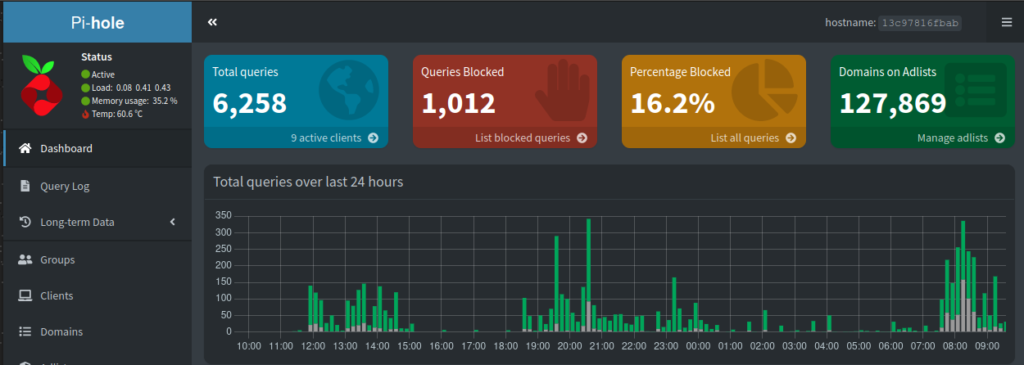Click globe icon in Total queries card
Viewport: 1024px width, 365px height.
tap(349, 91)
